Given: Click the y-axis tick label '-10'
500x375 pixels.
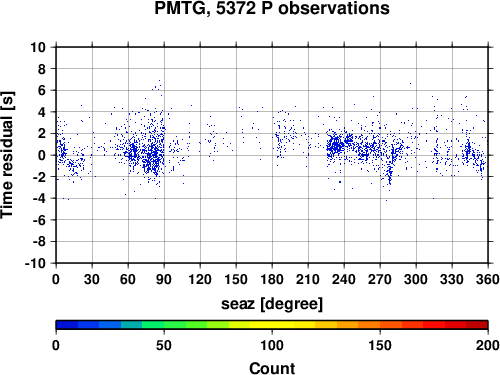Looking at the screenshot, I should pyautogui.click(x=35, y=263).
